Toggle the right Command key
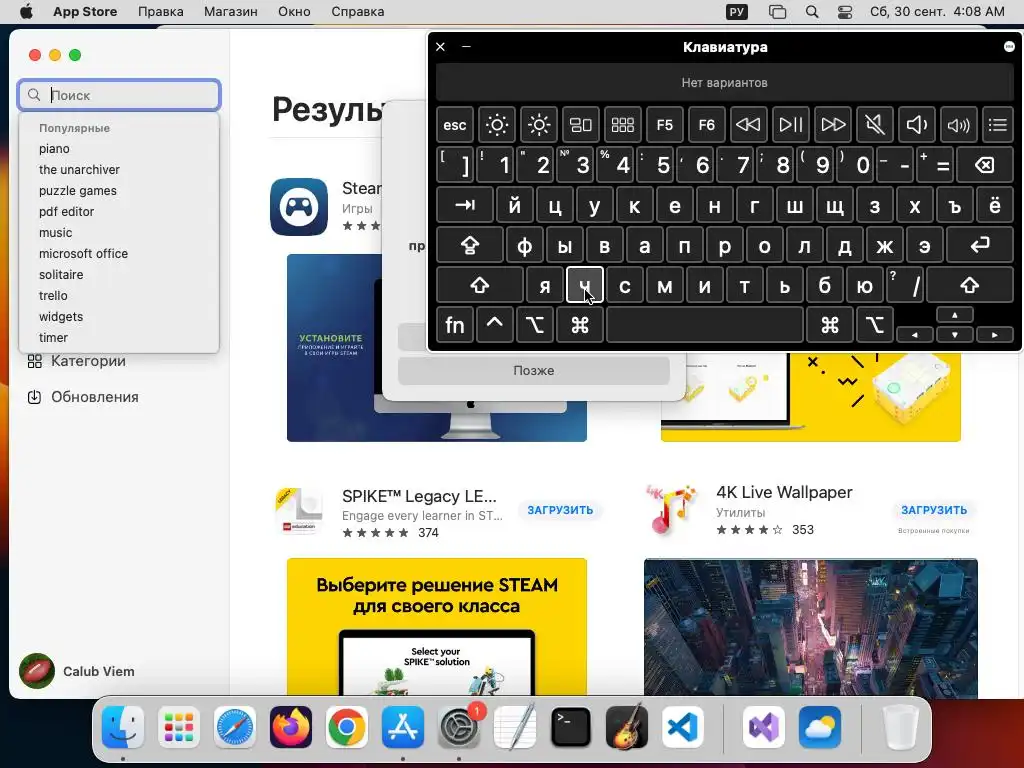The image size is (1024, 768). pyautogui.click(x=829, y=325)
